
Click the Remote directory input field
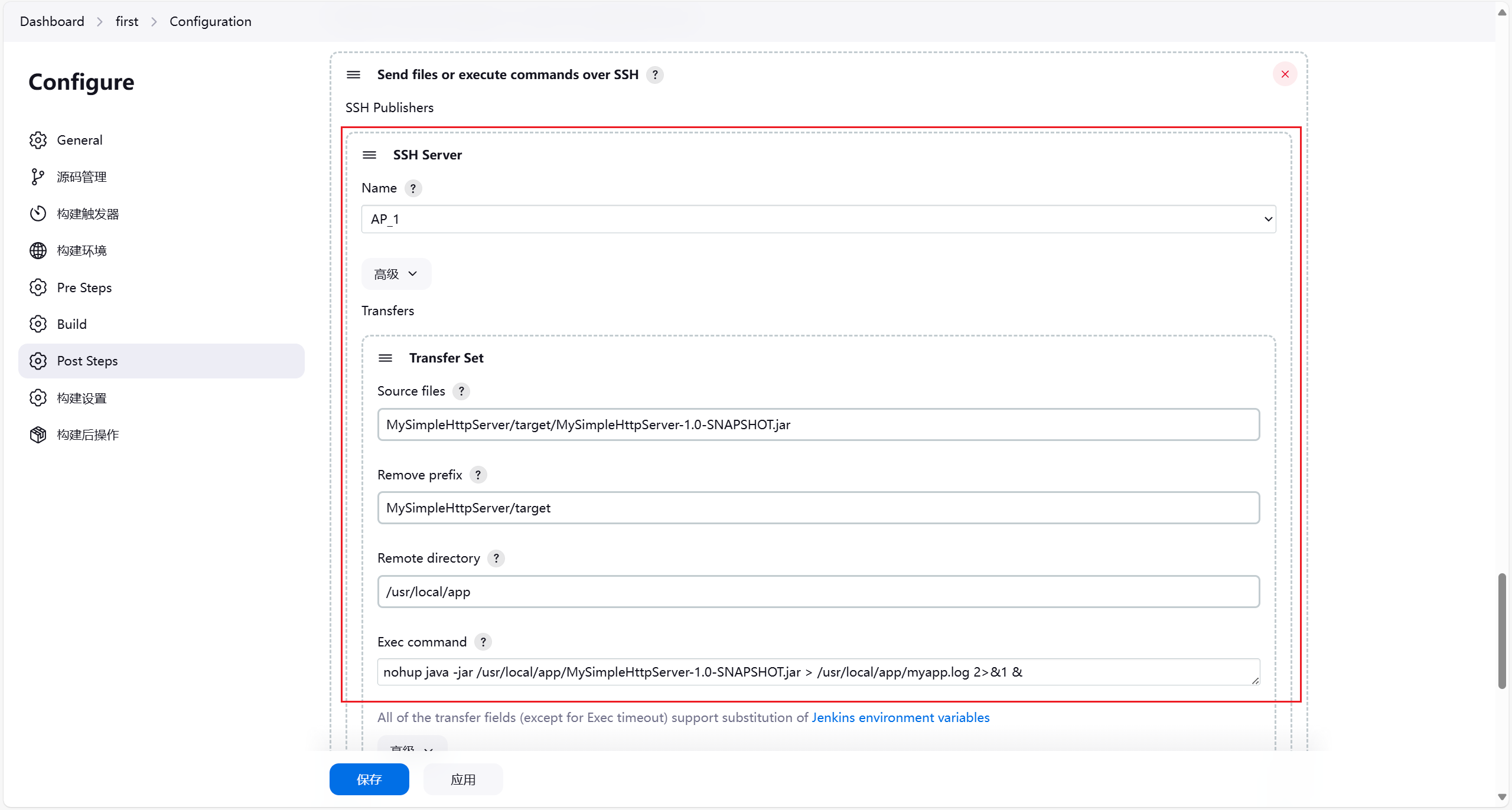(818, 592)
